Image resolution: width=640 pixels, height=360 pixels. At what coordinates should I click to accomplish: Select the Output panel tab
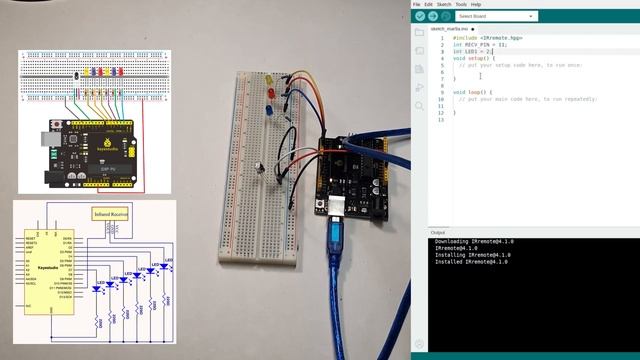[438, 232]
